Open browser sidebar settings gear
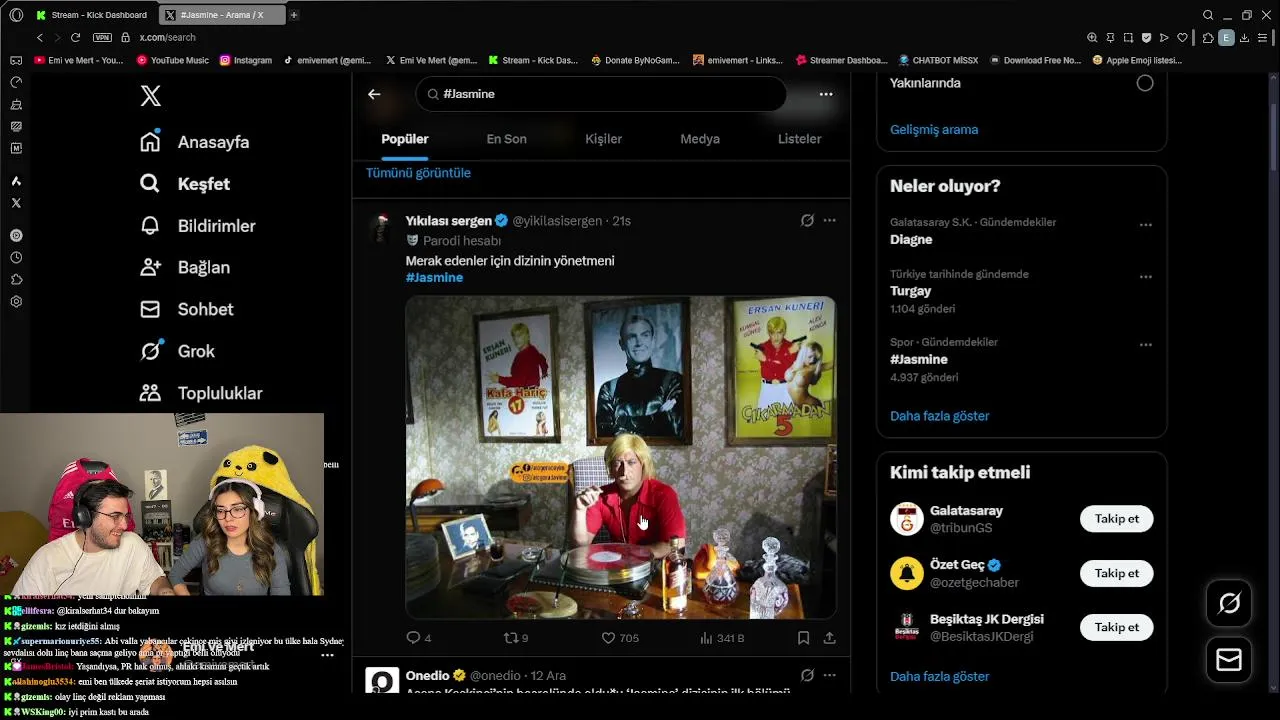The height and width of the screenshot is (720, 1280). pyautogui.click(x=16, y=302)
